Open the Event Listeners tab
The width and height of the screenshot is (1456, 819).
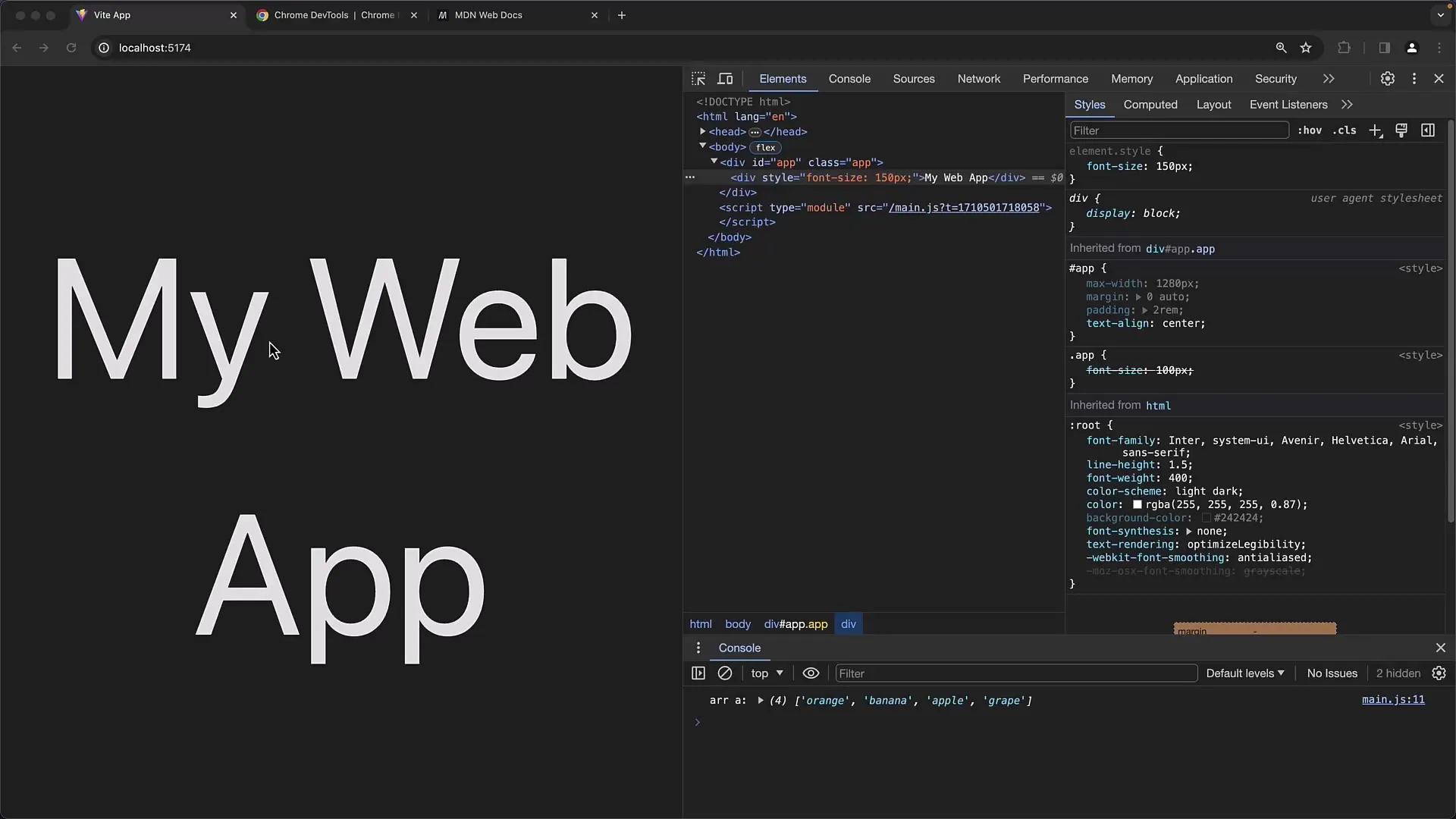1288,105
